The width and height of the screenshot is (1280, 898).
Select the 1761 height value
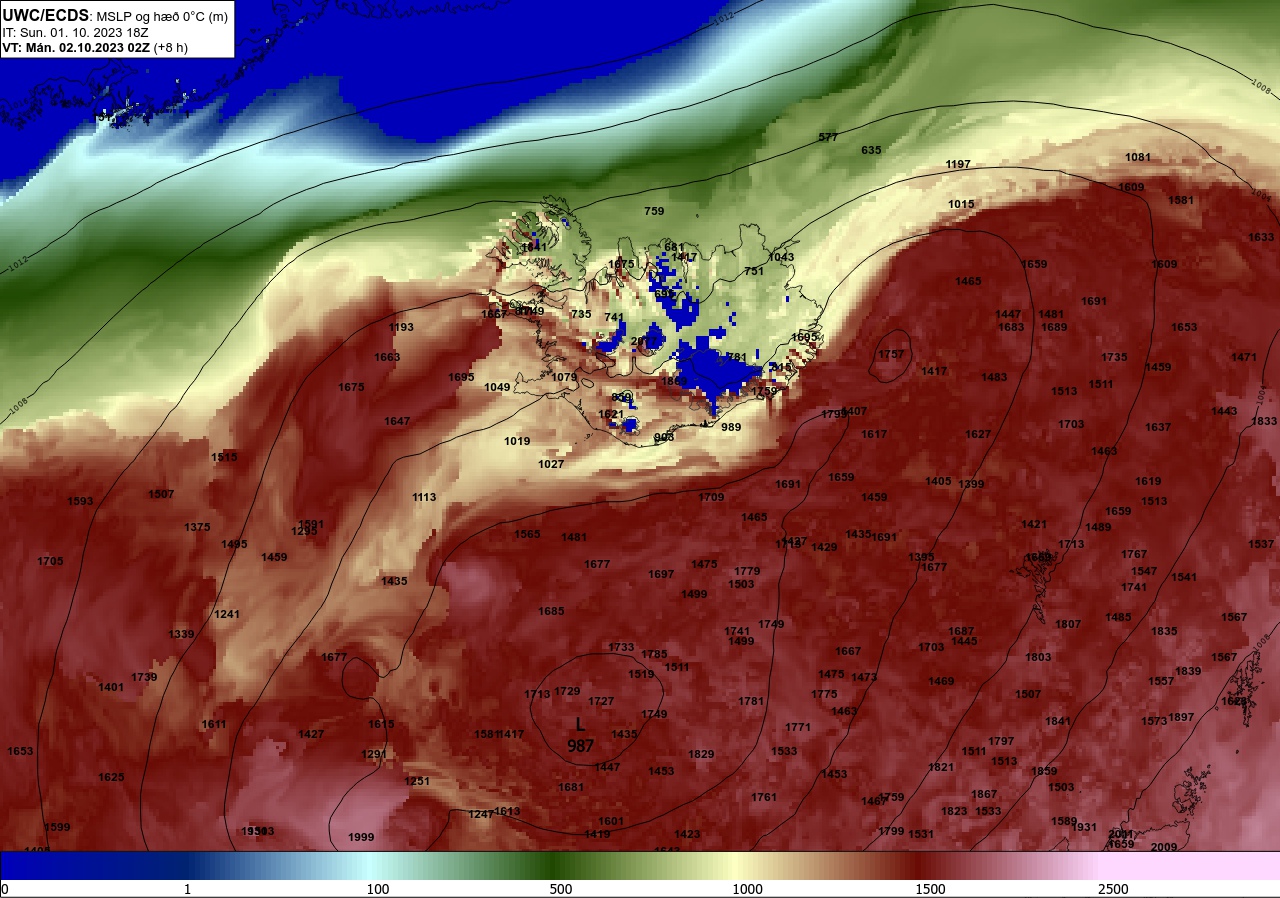[x=764, y=797]
